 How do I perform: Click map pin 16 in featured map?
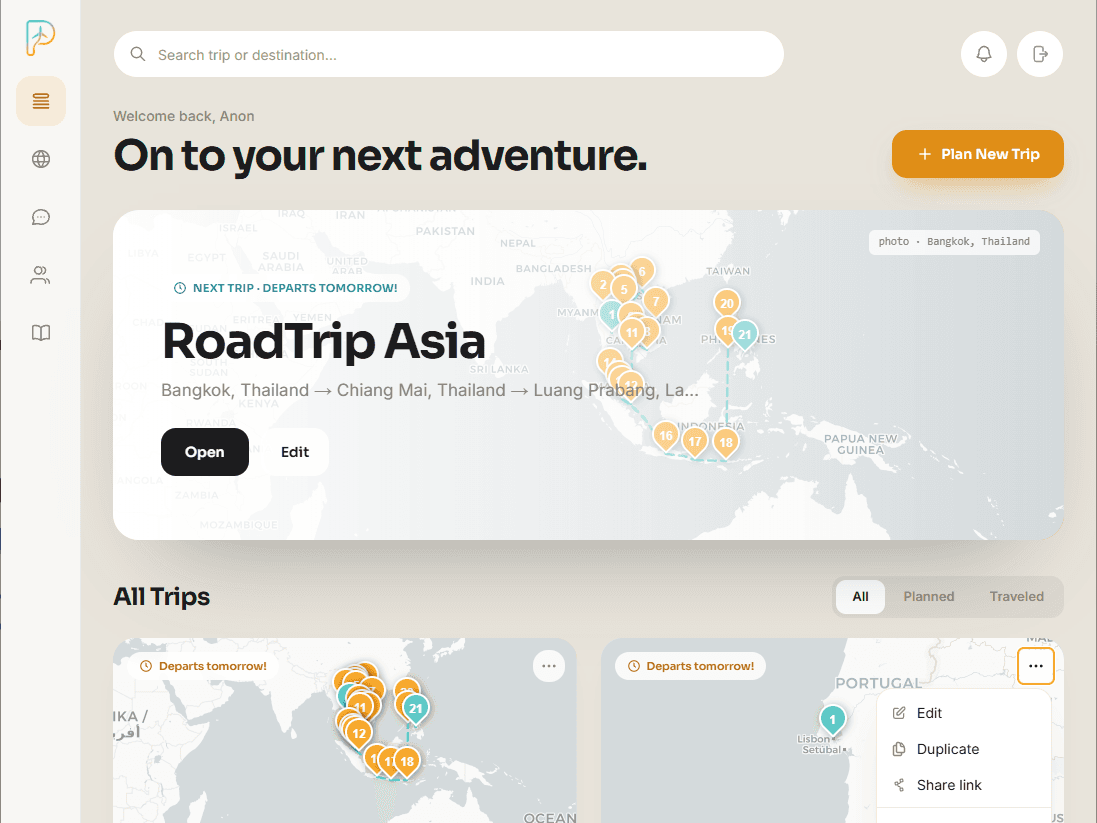pyautogui.click(x=665, y=436)
